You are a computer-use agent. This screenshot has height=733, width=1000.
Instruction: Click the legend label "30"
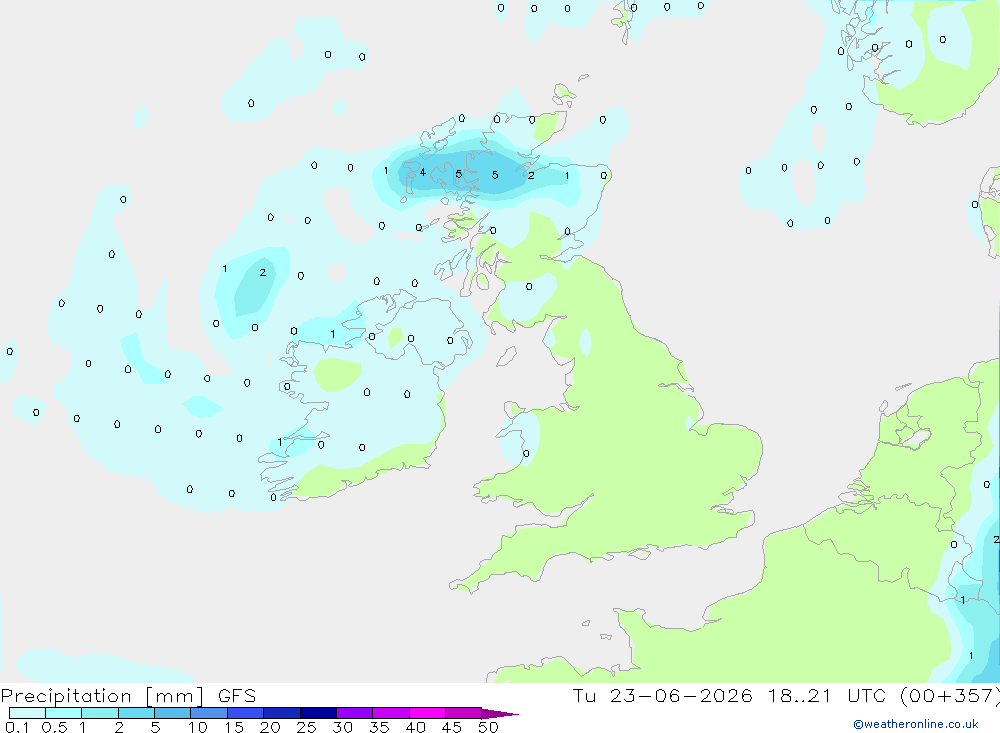click(x=343, y=727)
